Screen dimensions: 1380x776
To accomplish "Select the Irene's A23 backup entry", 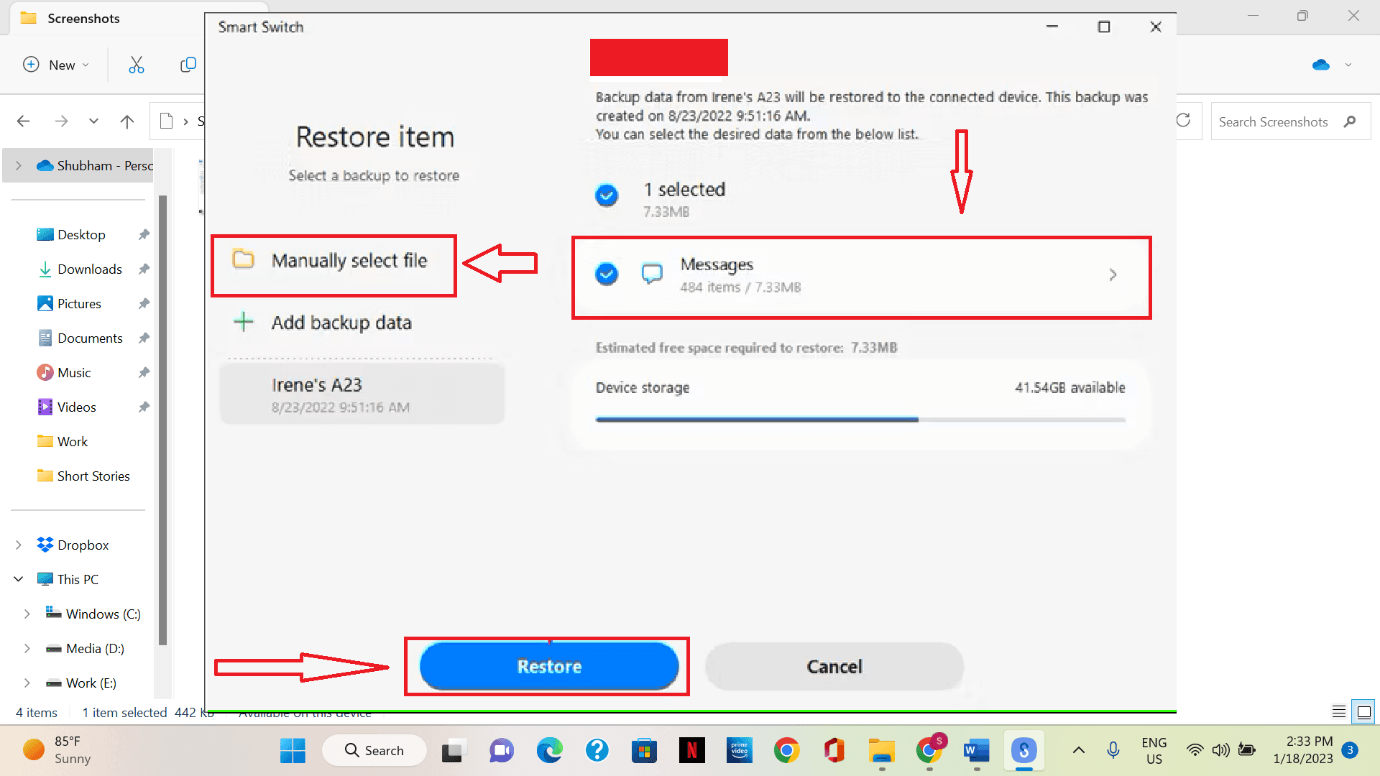I will point(361,394).
